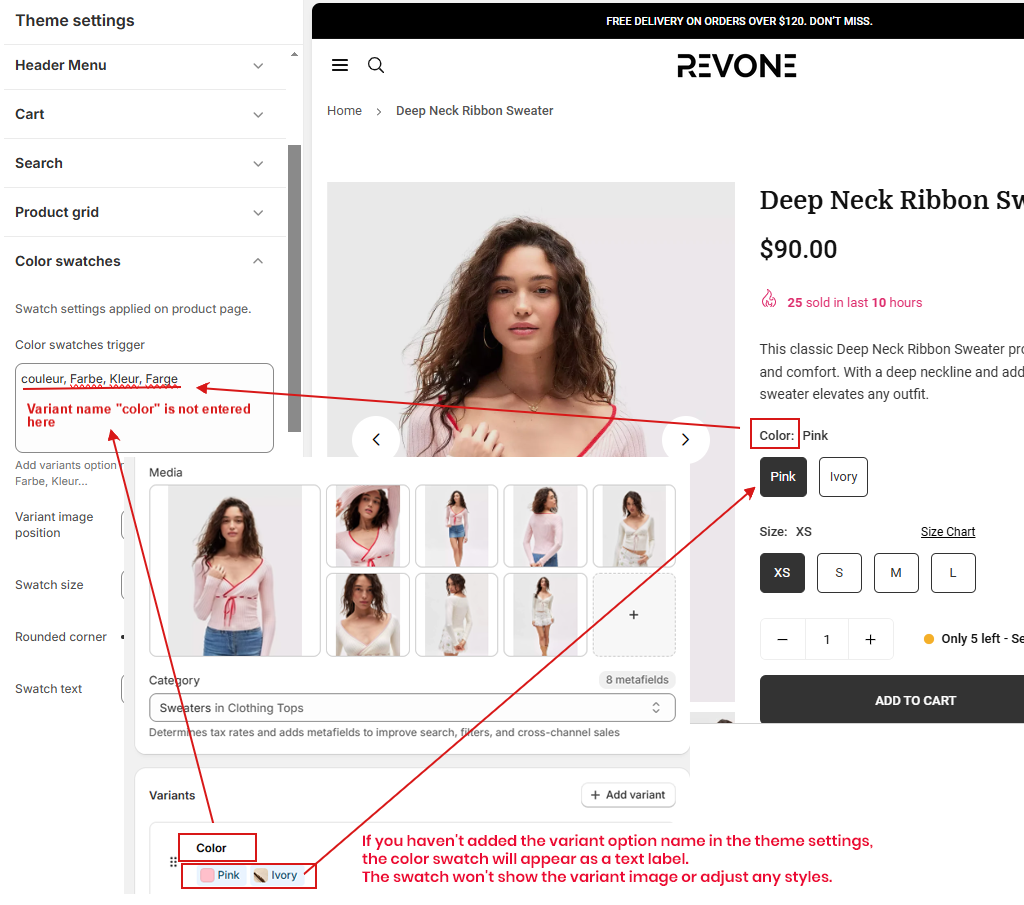1024x905 pixels.
Task: Choose size M option
Action: click(896, 573)
